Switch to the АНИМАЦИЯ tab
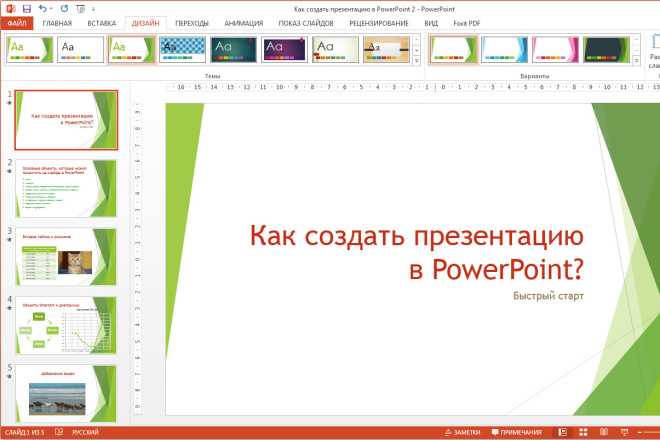The width and height of the screenshot is (660, 440). tap(244, 23)
